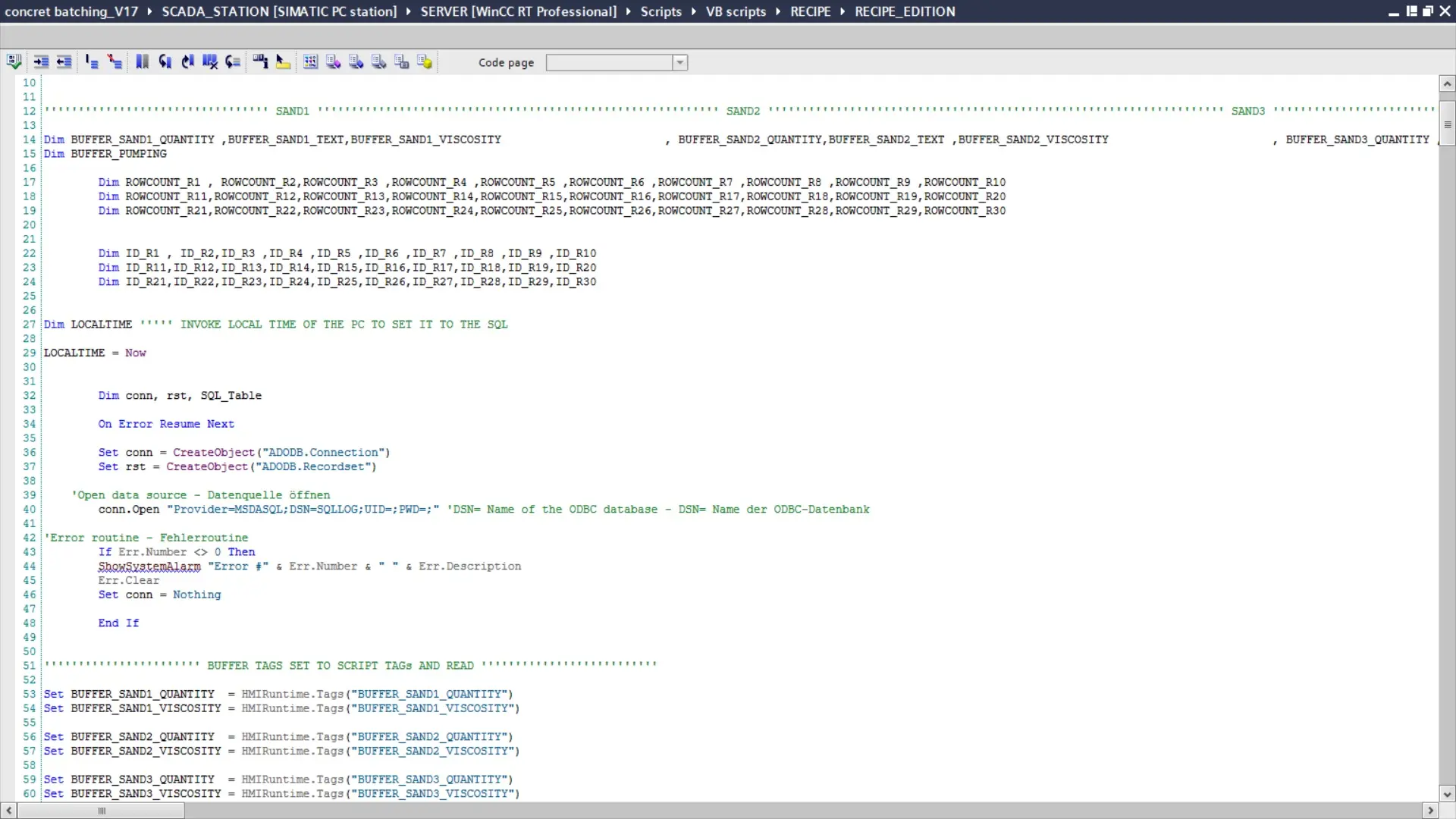This screenshot has width=1456, height=819.
Task: Toggle bookmark with the blue bookmark icon
Action: pos(142,62)
